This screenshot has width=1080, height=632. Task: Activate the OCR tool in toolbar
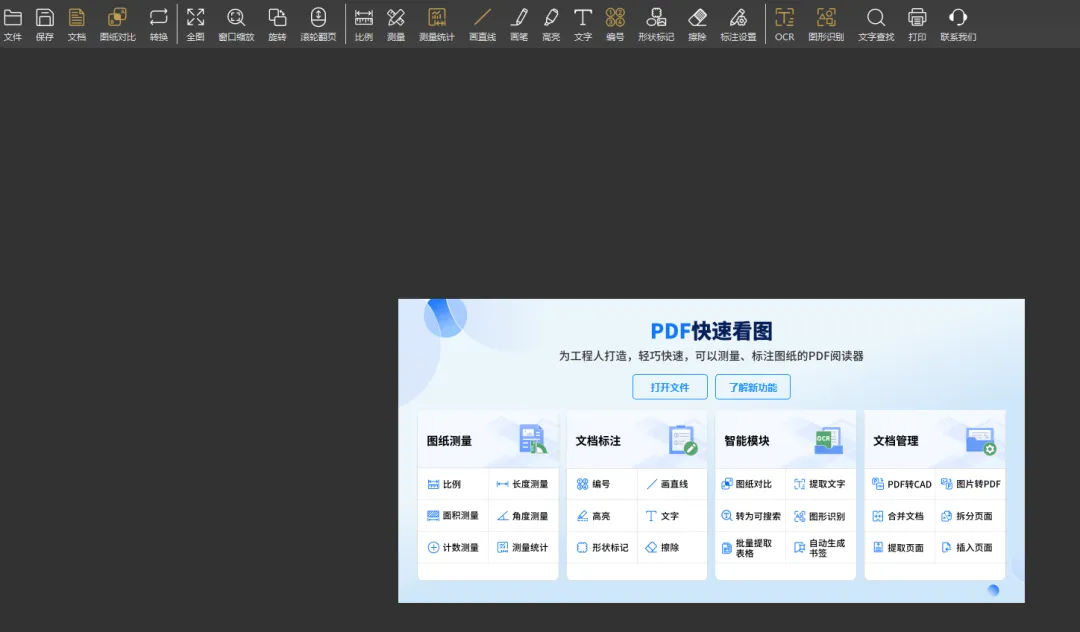click(x=785, y=24)
